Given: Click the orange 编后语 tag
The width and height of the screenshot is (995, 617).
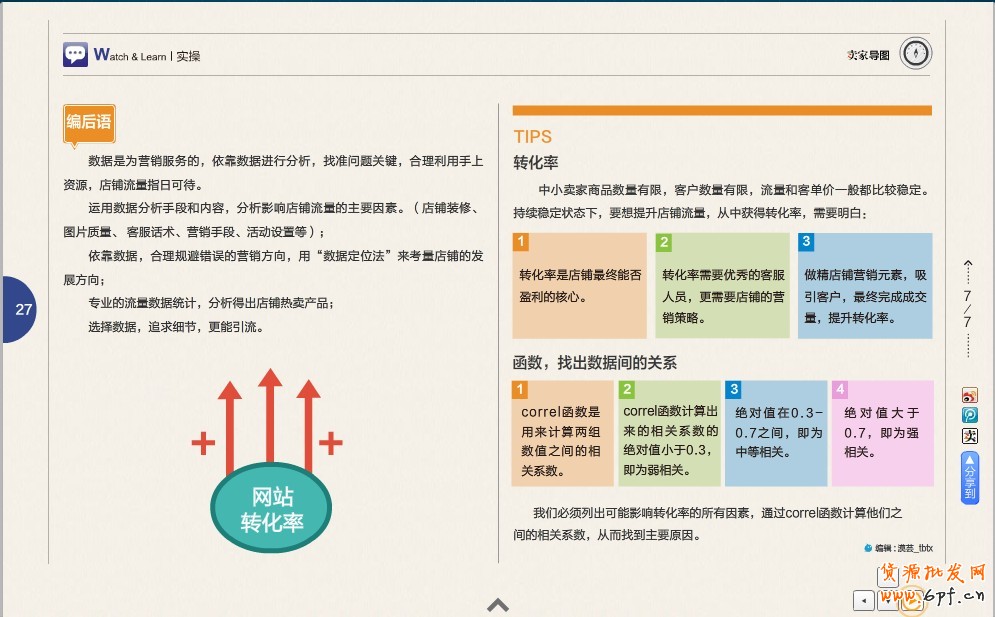Looking at the screenshot, I should (x=88, y=122).
